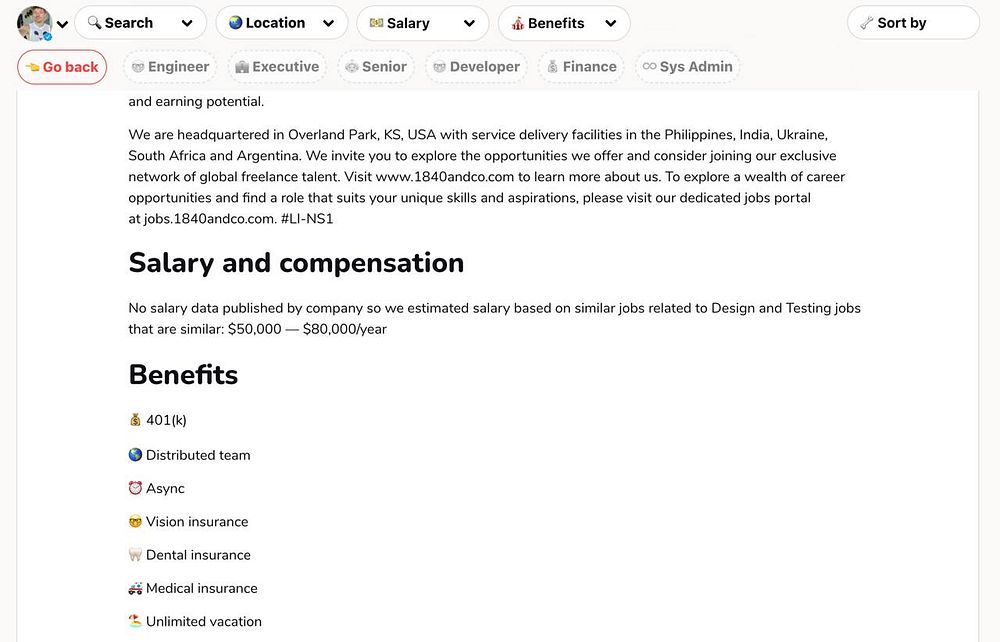Click the Sort by field

pyautogui.click(x=912, y=23)
